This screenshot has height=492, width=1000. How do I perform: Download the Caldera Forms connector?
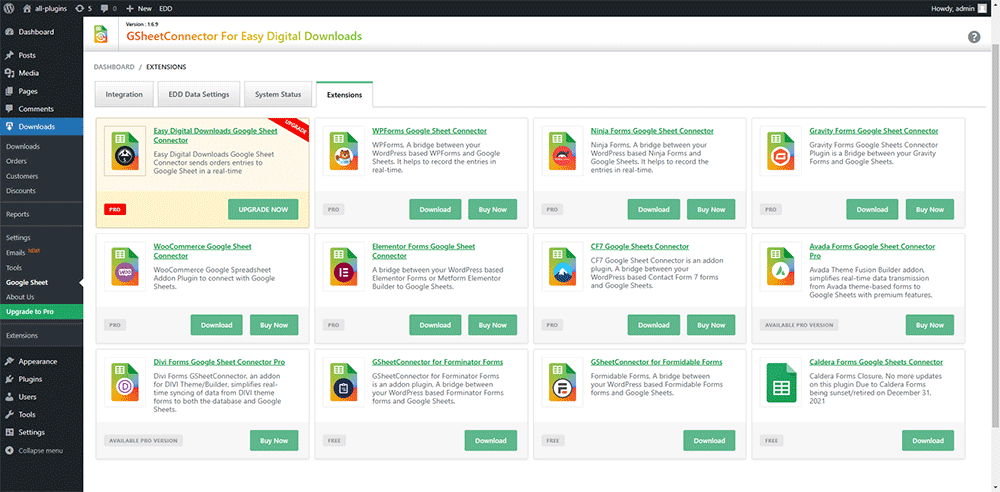click(928, 440)
